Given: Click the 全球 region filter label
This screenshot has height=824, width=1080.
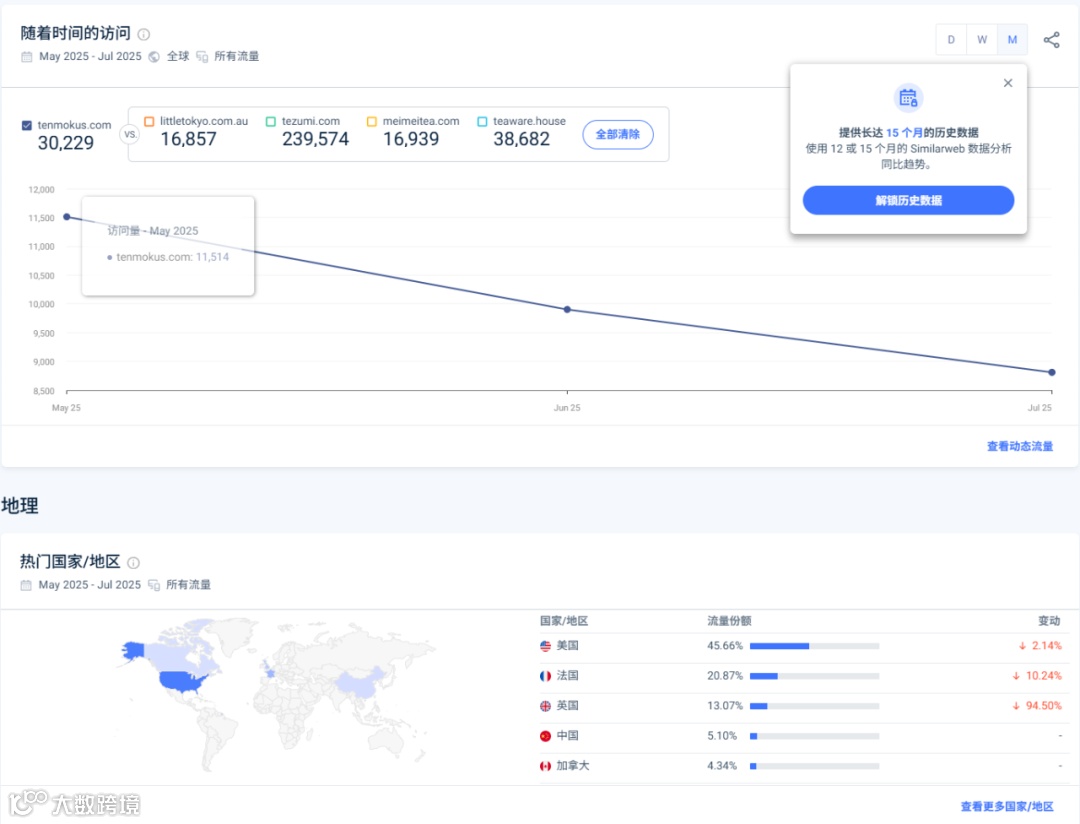Looking at the screenshot, I should coord(178,56).
